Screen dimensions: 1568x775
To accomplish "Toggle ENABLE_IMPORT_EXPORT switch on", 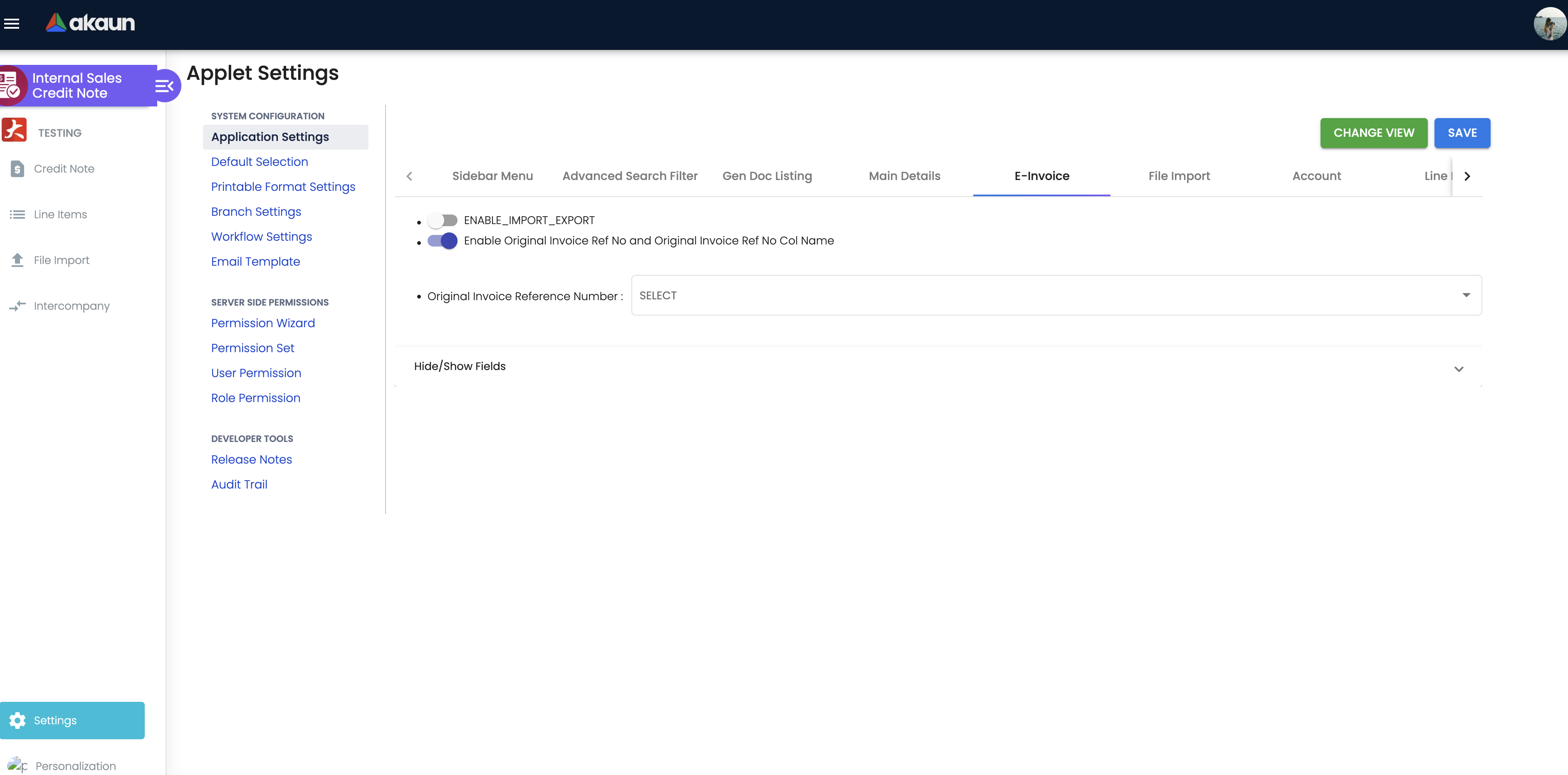I will [443, 220].
